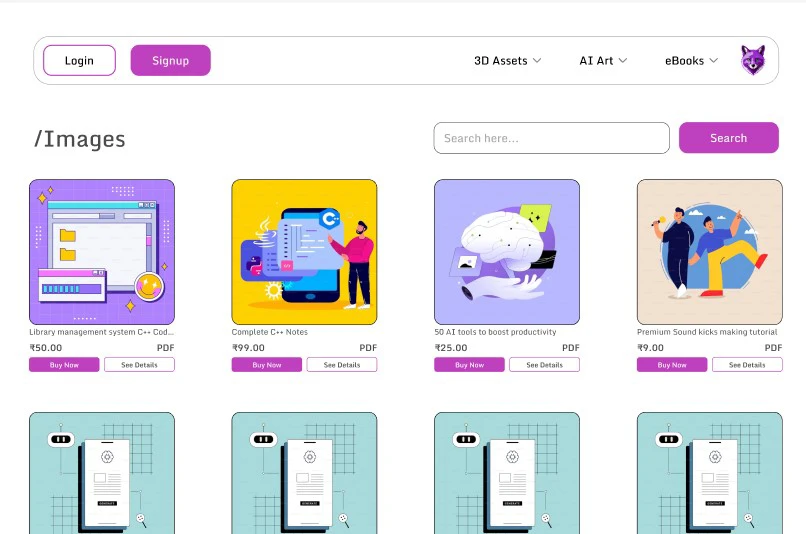
Task: Click the Signup button
Action: pyautogui.click(x=171, y=60)
